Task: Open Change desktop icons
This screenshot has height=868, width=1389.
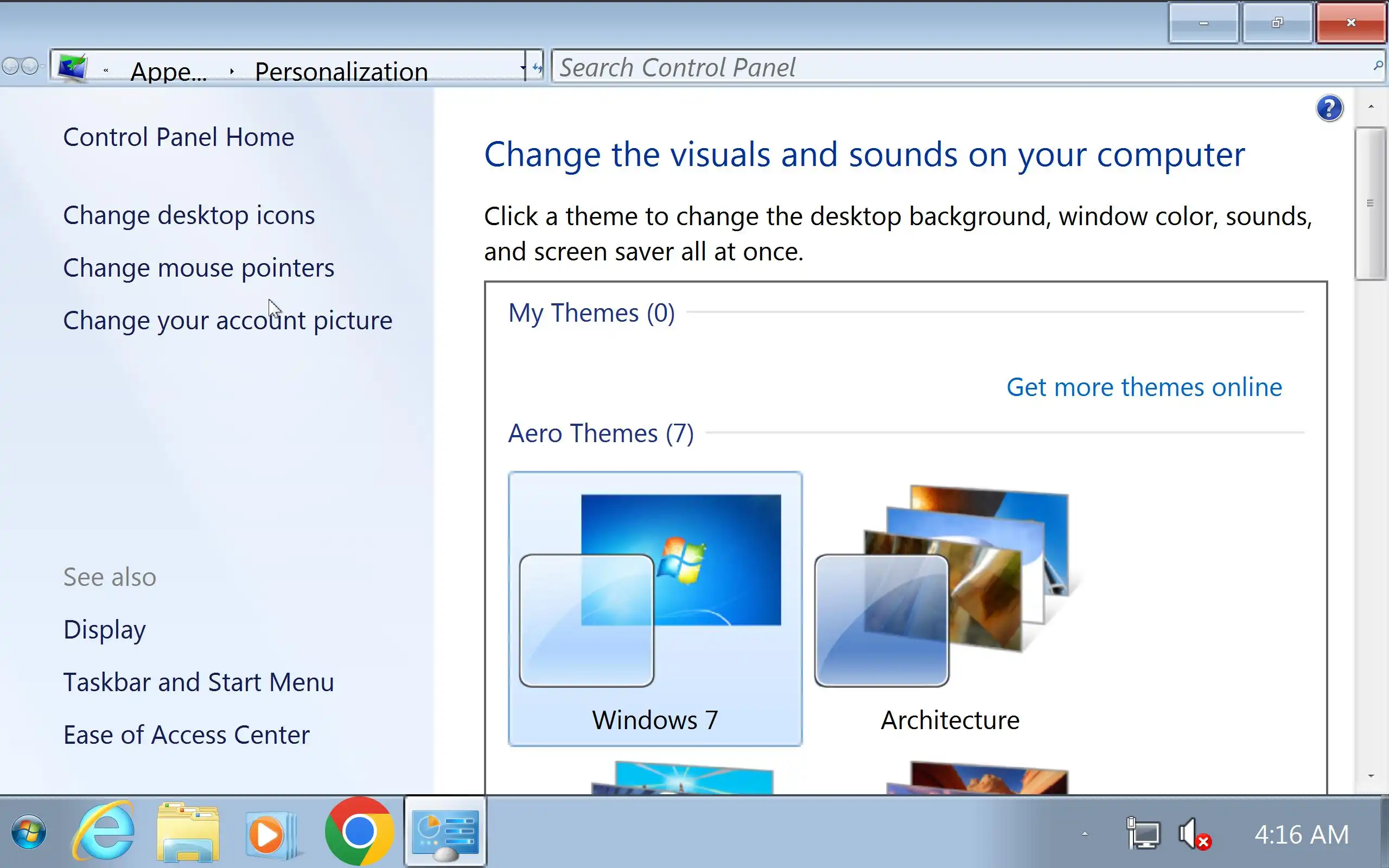Action: tap(189, 215)
